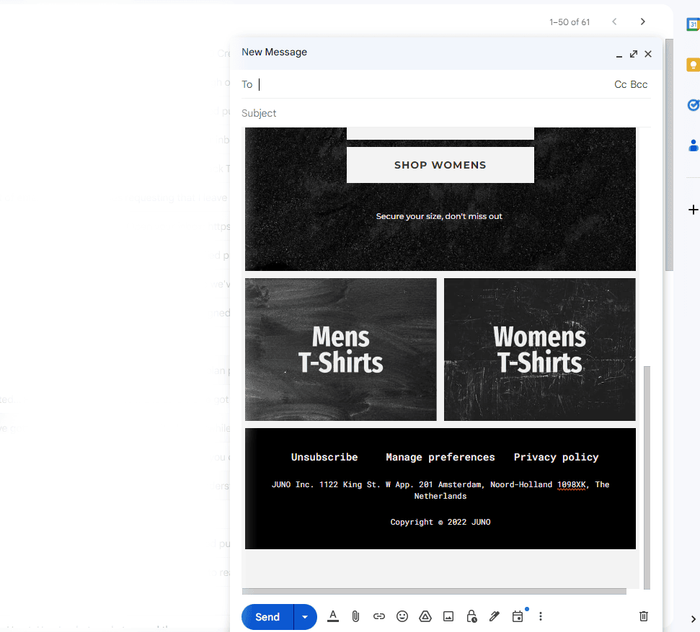
Task: Click the message body vertical scrollbar
Action: click(x=647, y=478)
